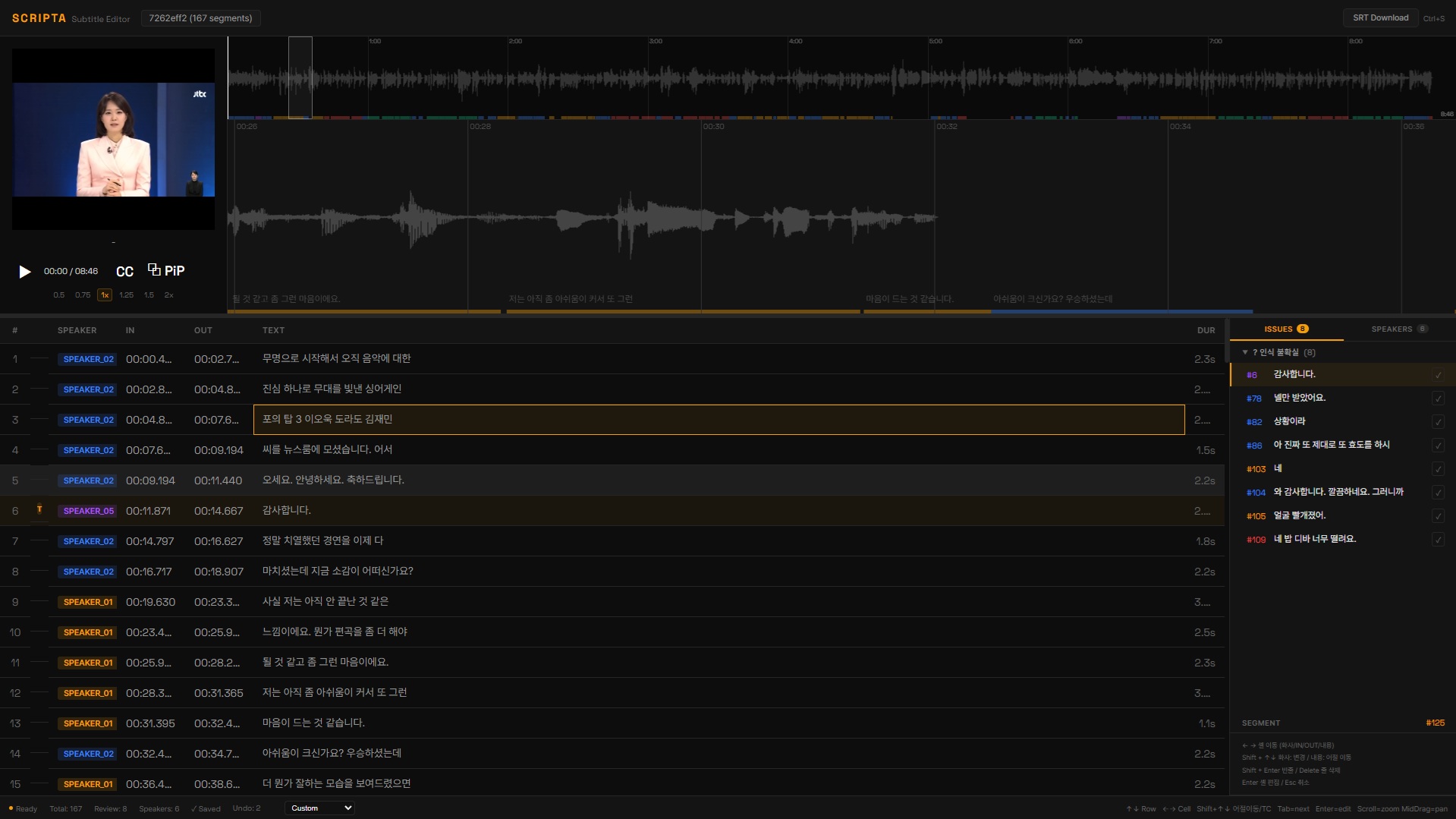Select the SPEAKER_02 badge on row 1
The width and height of the screenshot is (1456, 819).
coord(88,359)
